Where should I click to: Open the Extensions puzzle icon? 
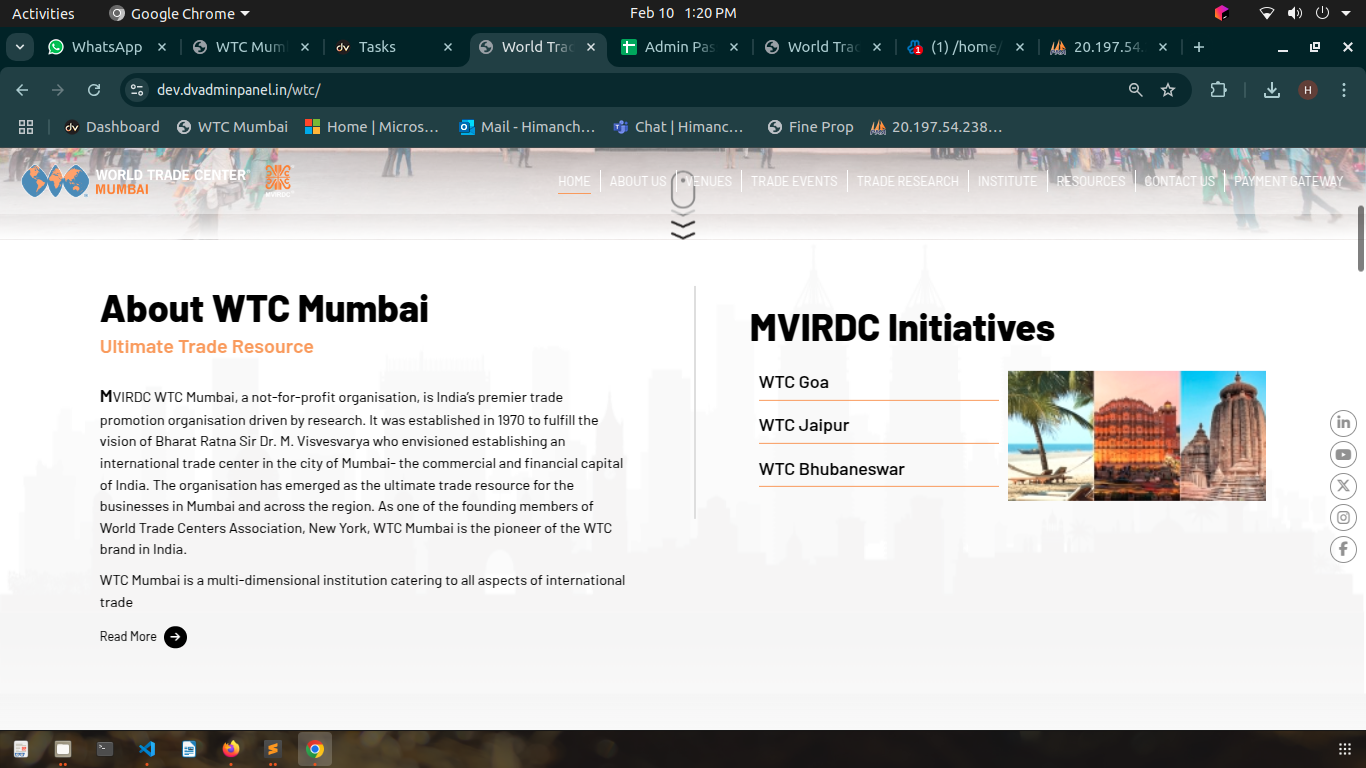(x=1218, y=90)
